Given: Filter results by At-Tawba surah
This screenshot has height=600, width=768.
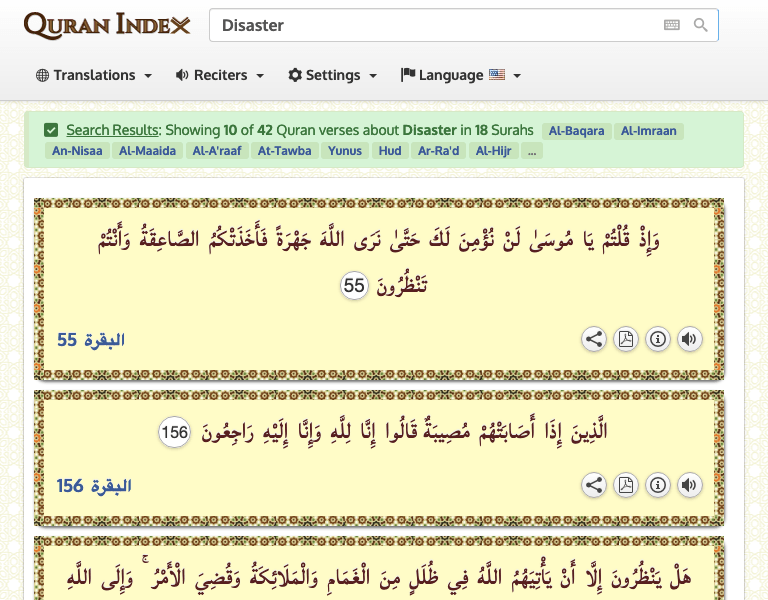Looking at the screenshot, I should (x=285, y=150).
